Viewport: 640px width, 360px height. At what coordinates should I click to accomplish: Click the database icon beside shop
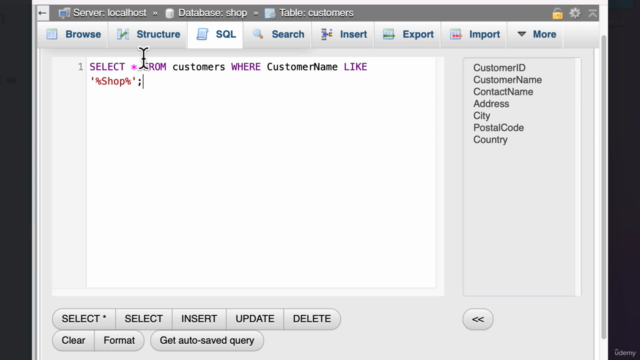pos(170,13)
